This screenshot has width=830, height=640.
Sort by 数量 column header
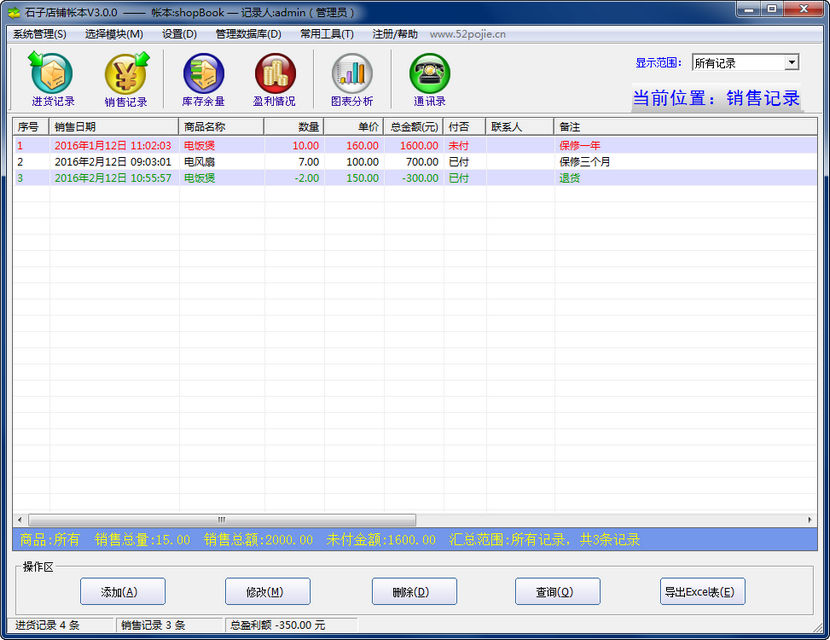coord(294,127)
